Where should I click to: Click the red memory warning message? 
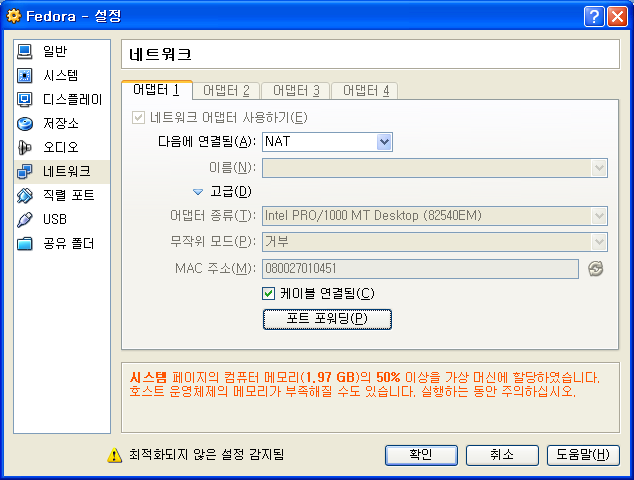point(364,384)
